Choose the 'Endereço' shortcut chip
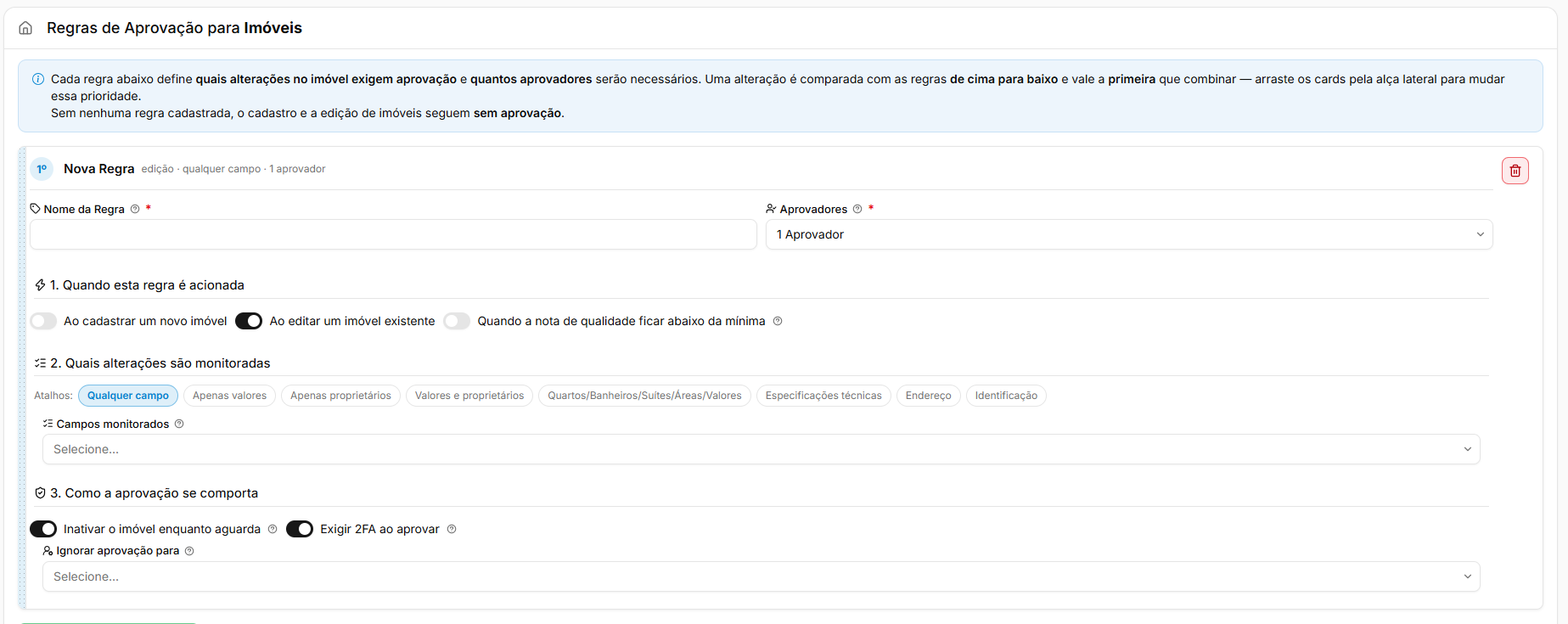 (x=929, y=396)
